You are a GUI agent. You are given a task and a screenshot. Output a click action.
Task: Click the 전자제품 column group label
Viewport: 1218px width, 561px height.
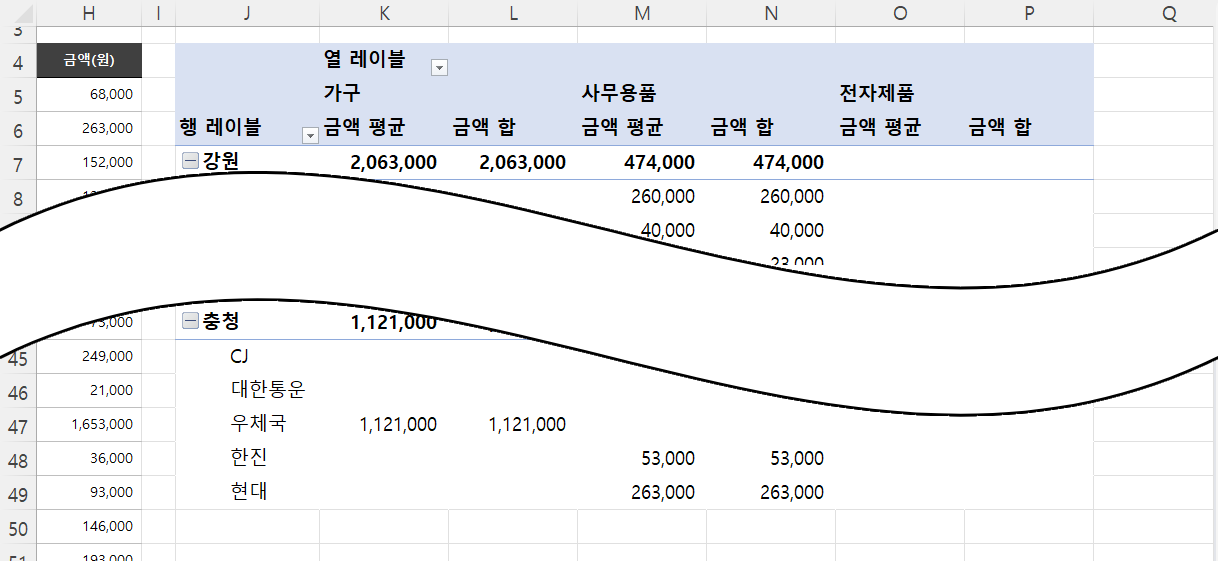click(876, 94)
